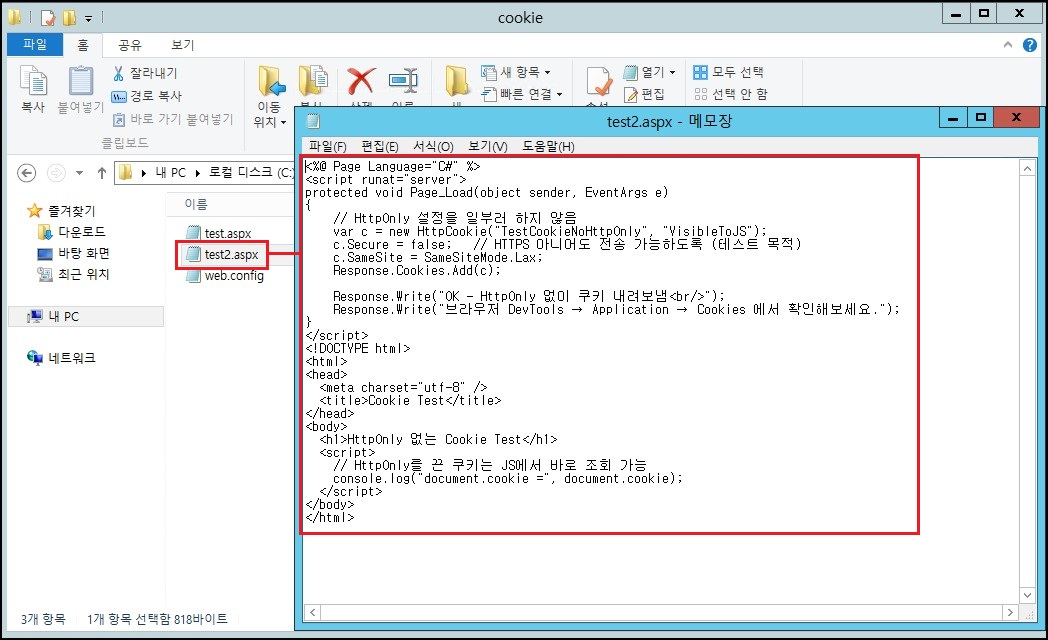This screenshot has width=1048, height=640.
Task: Click the Copy to folder icon
Action: [x=312, y=82]
